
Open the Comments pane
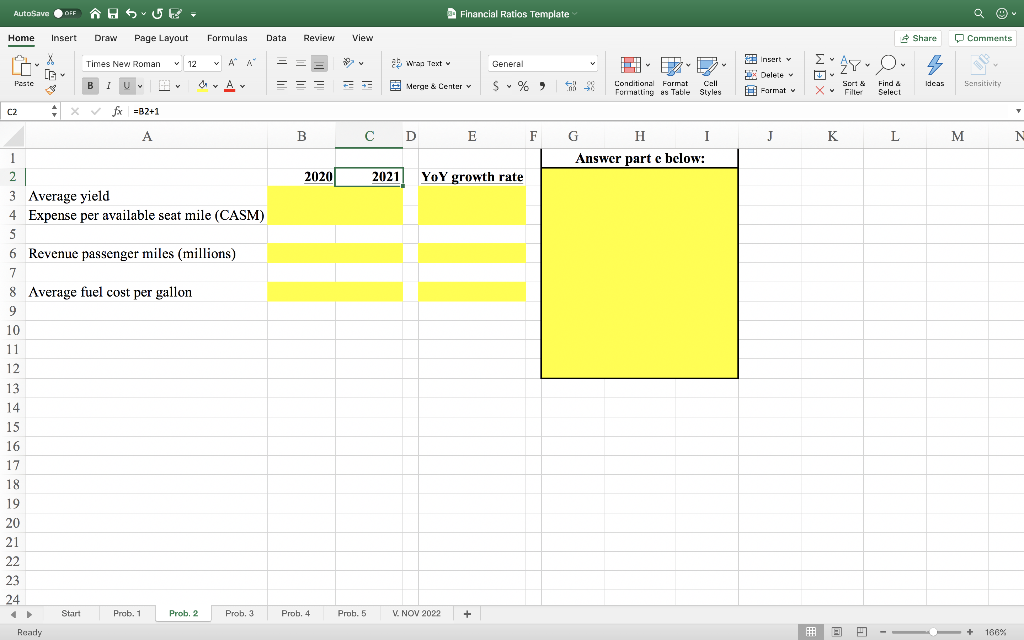coord(983,39)
